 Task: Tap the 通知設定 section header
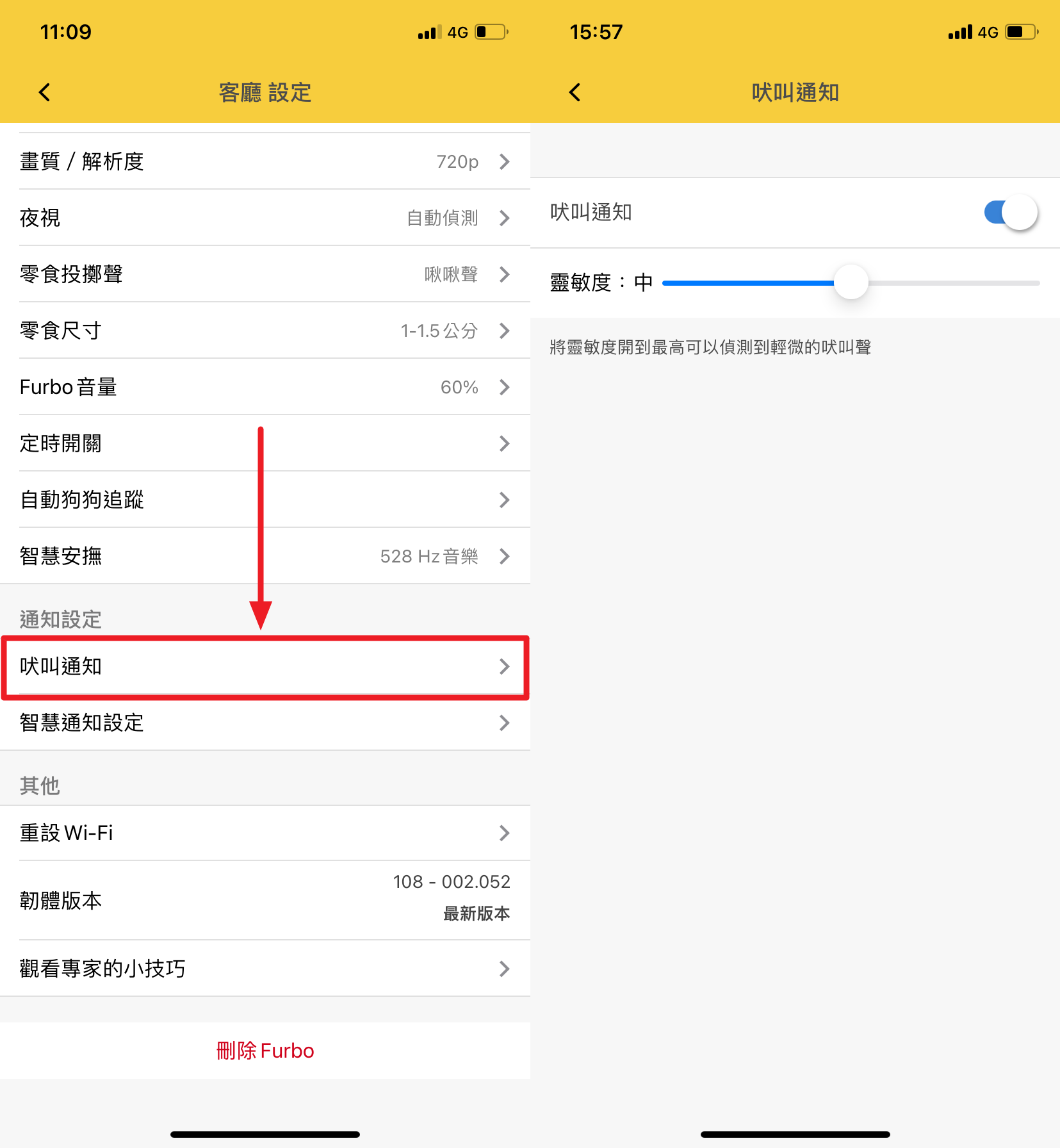pos(61,619)
